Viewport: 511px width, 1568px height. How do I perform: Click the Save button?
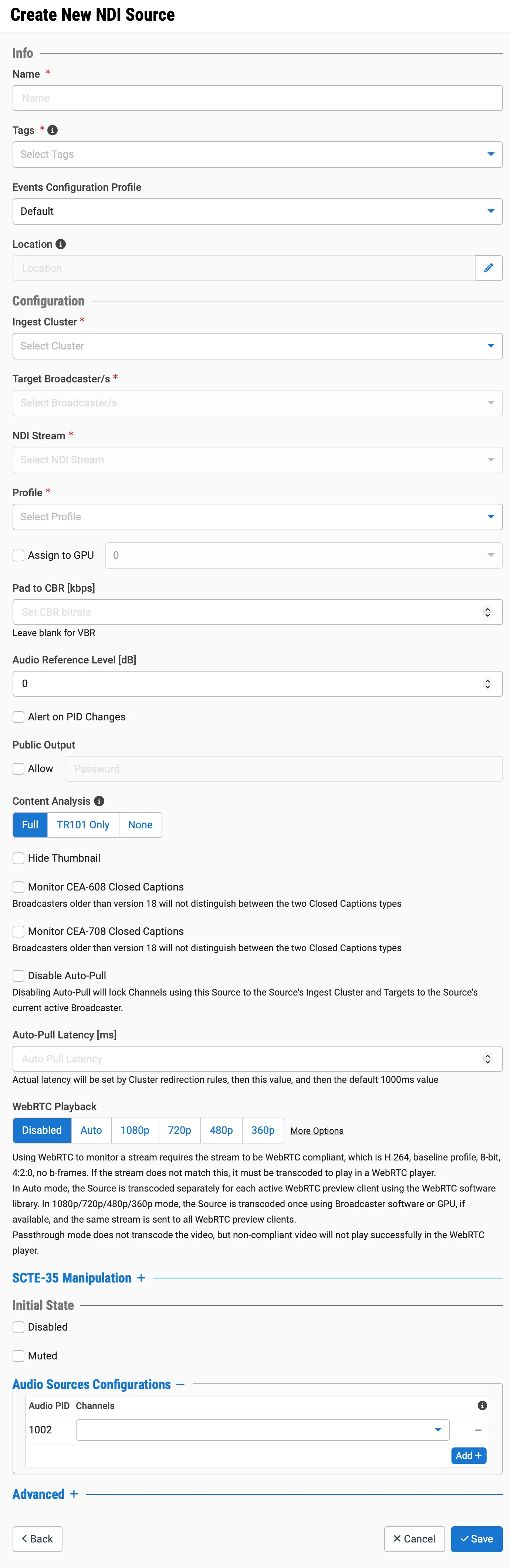(x=476, y=1539)
